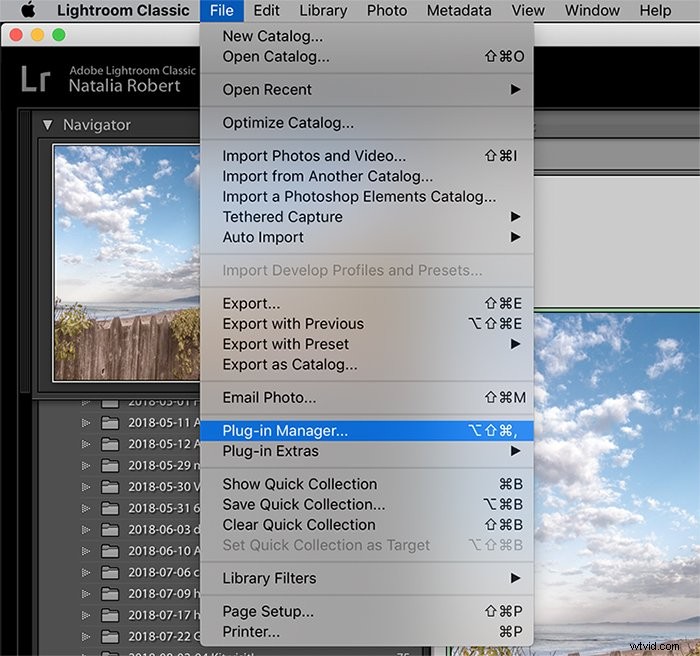Open the Apple menu
The image size is (700, 656).
[29, 10]
